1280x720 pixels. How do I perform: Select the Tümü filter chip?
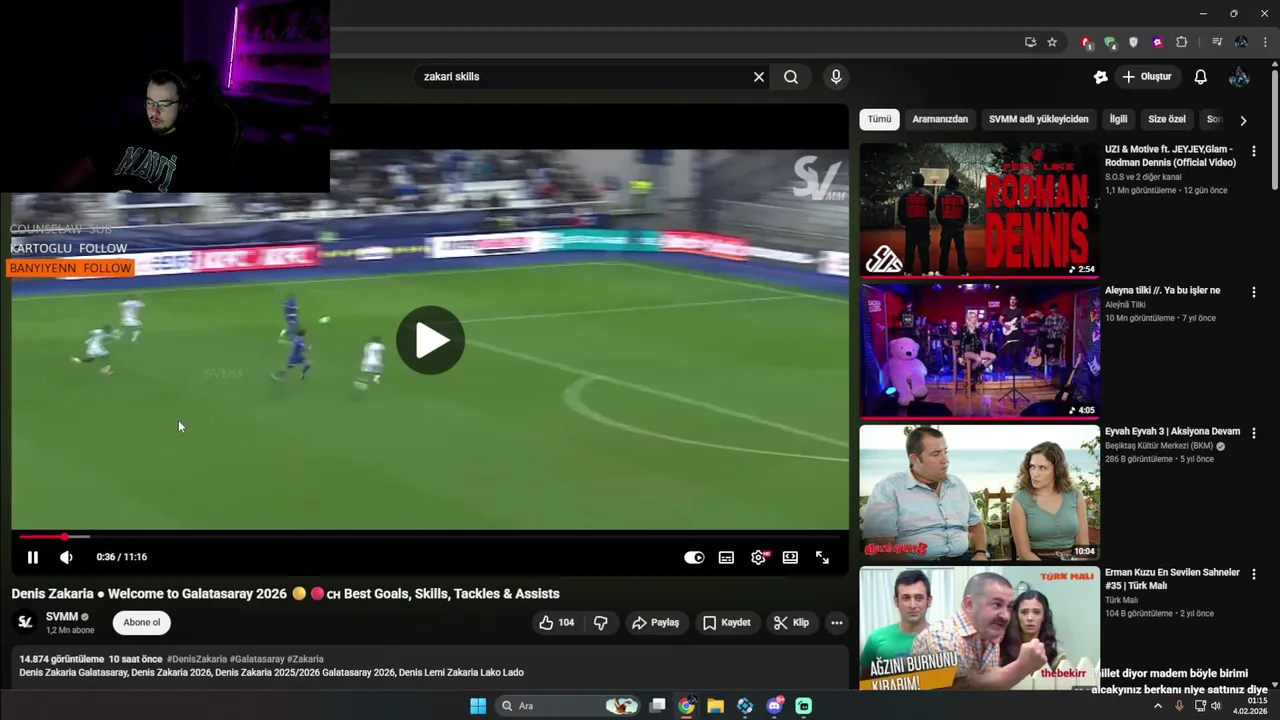879,119
